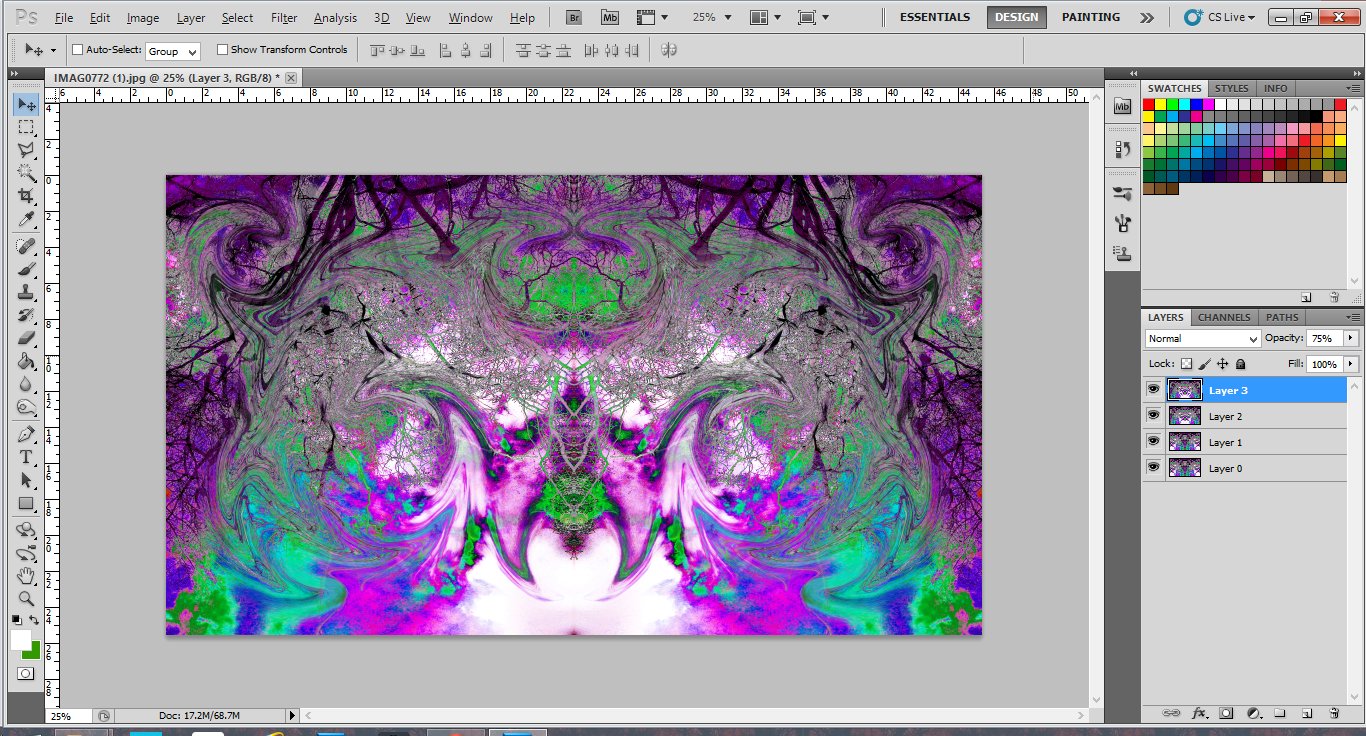The height and width of the screenshot is (736, 1366).
Task: Select the Path Selection tool
Action: coord(26,480)
